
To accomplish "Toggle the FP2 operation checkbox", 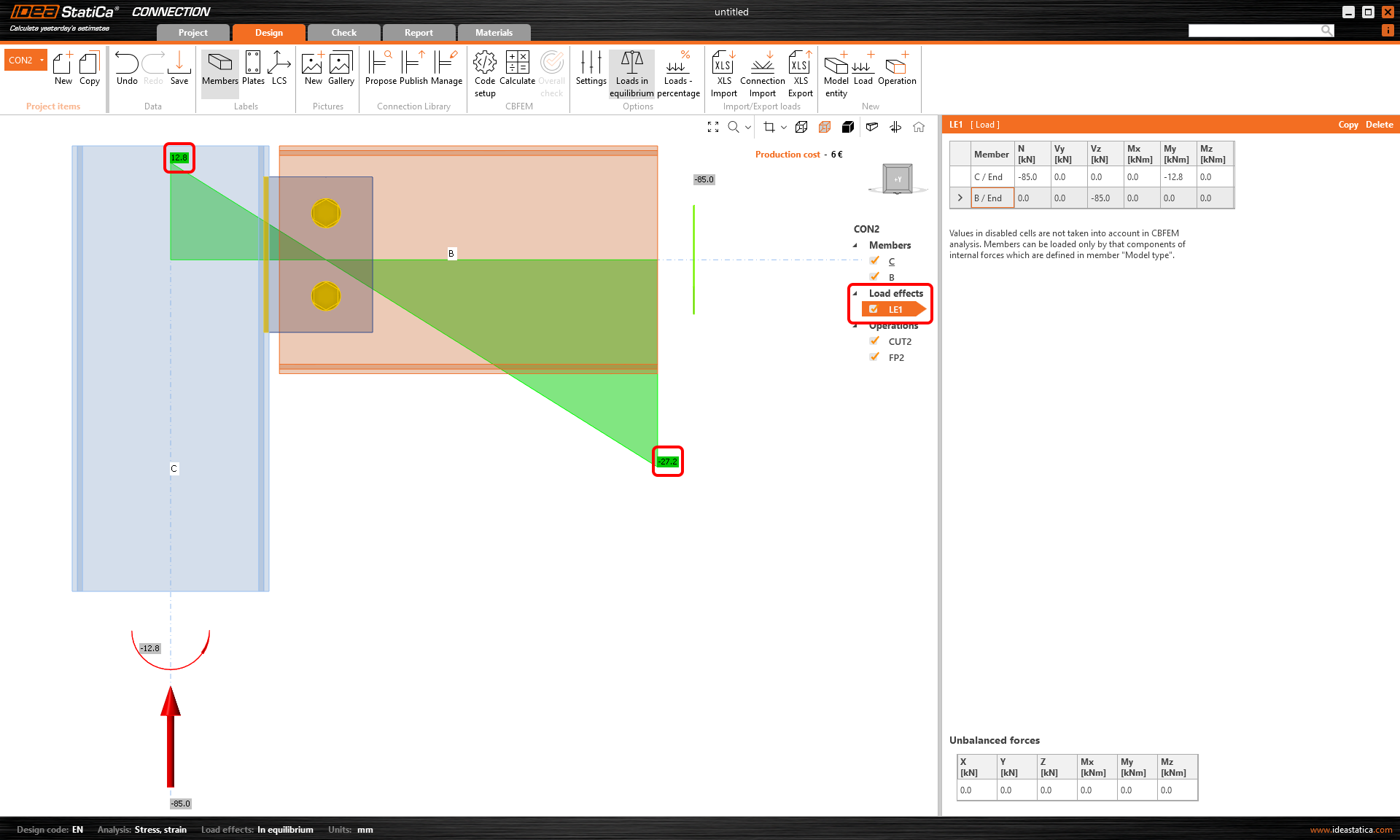I will pos(874,357).
